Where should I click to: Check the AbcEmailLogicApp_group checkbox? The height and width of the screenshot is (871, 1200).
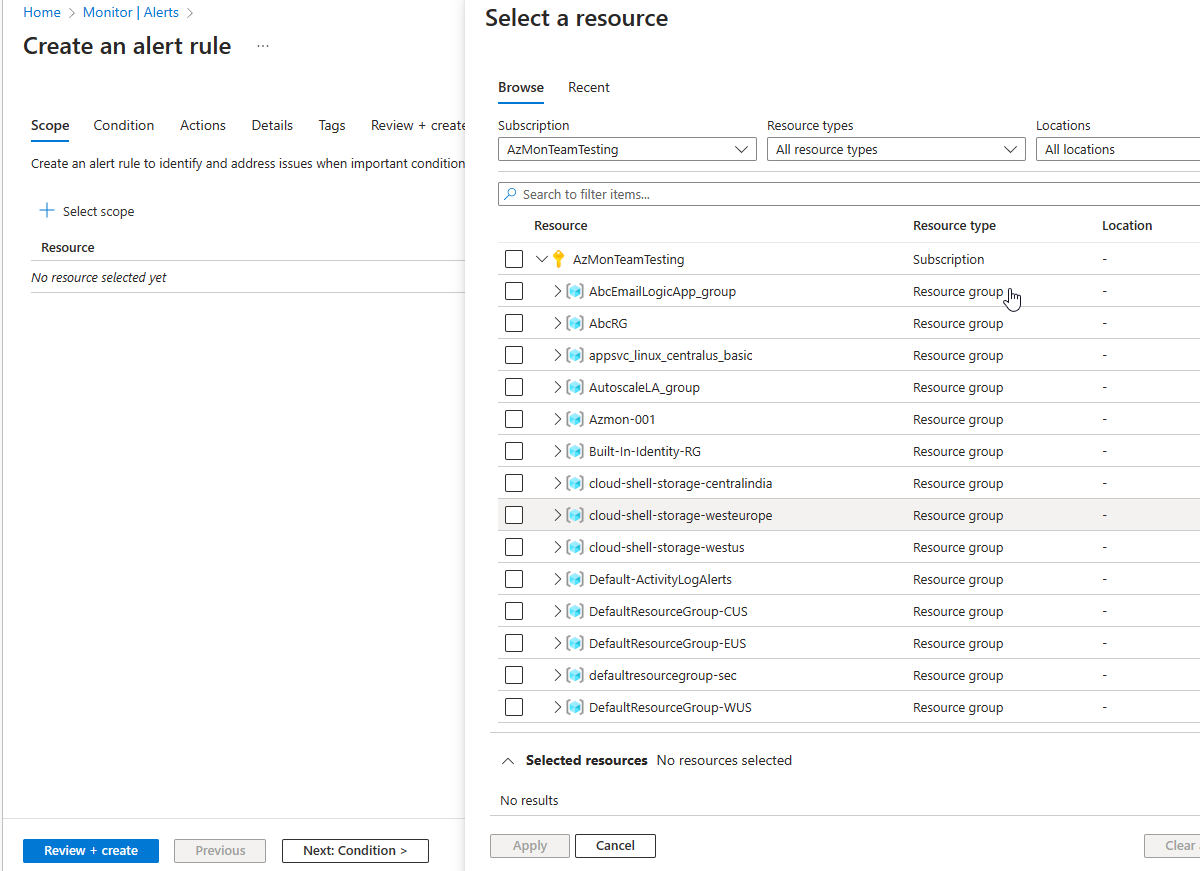tap(514, 291)
